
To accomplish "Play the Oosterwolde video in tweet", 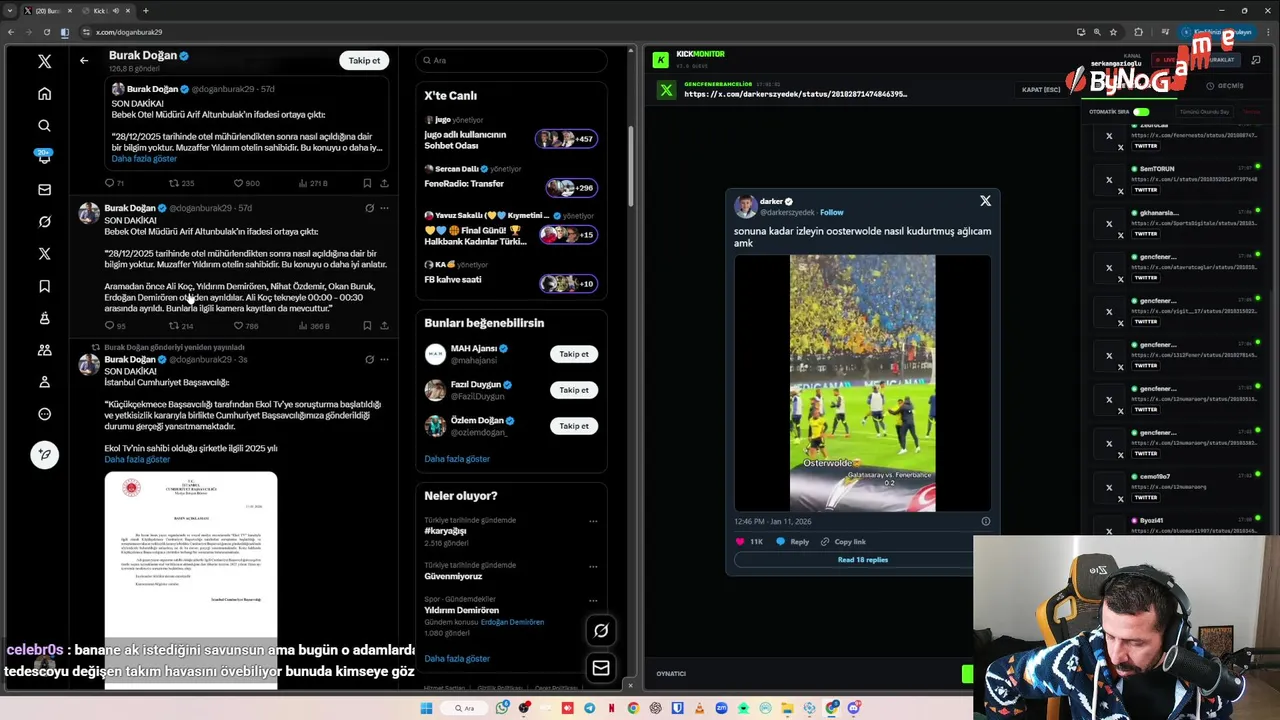I will [x=863, y=383].
